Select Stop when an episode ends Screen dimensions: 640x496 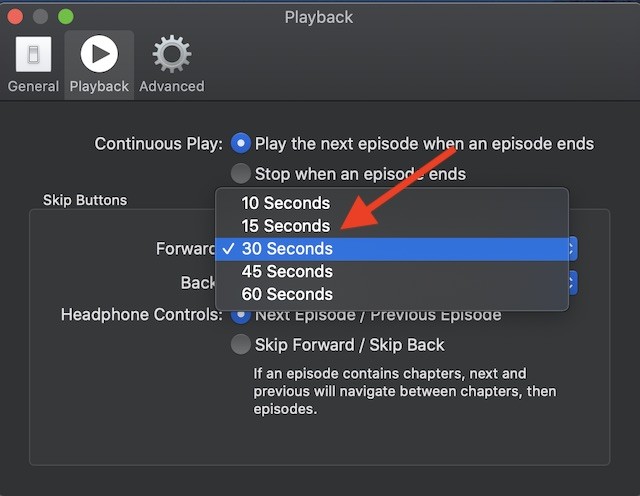coord(240,173)
